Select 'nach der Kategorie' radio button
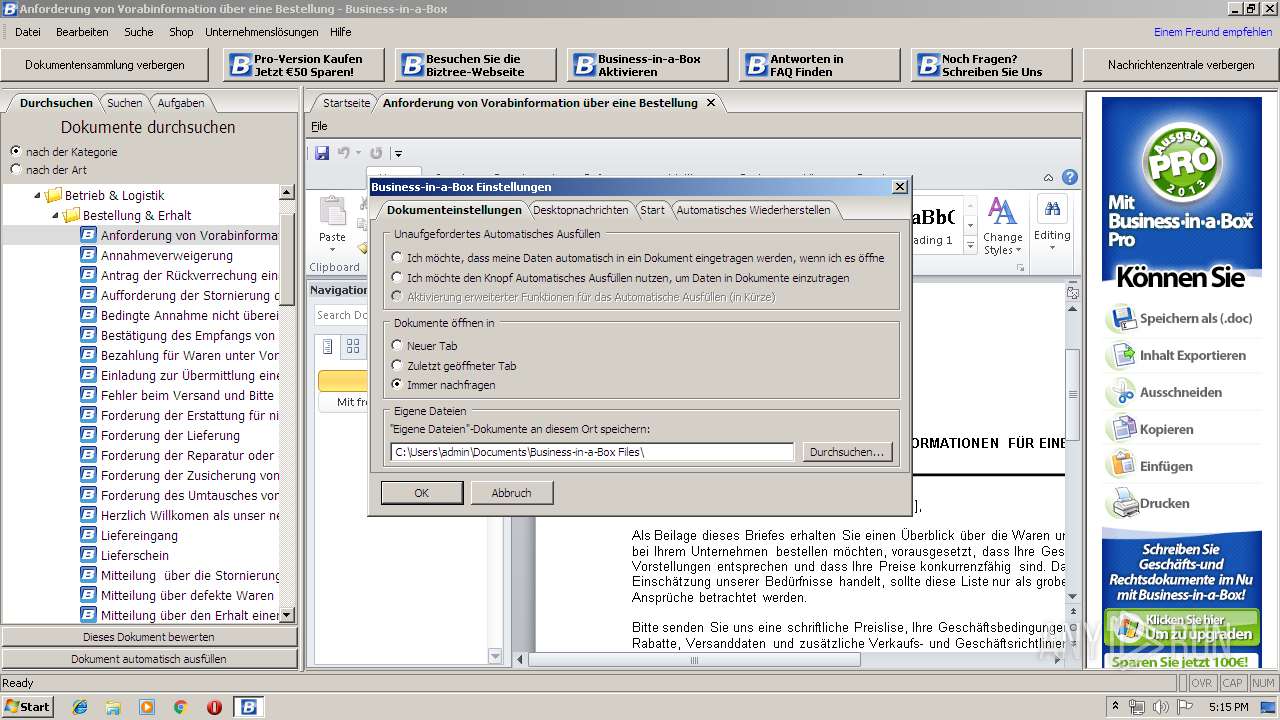Screen dimensions: 1280x720 (16, 151)
